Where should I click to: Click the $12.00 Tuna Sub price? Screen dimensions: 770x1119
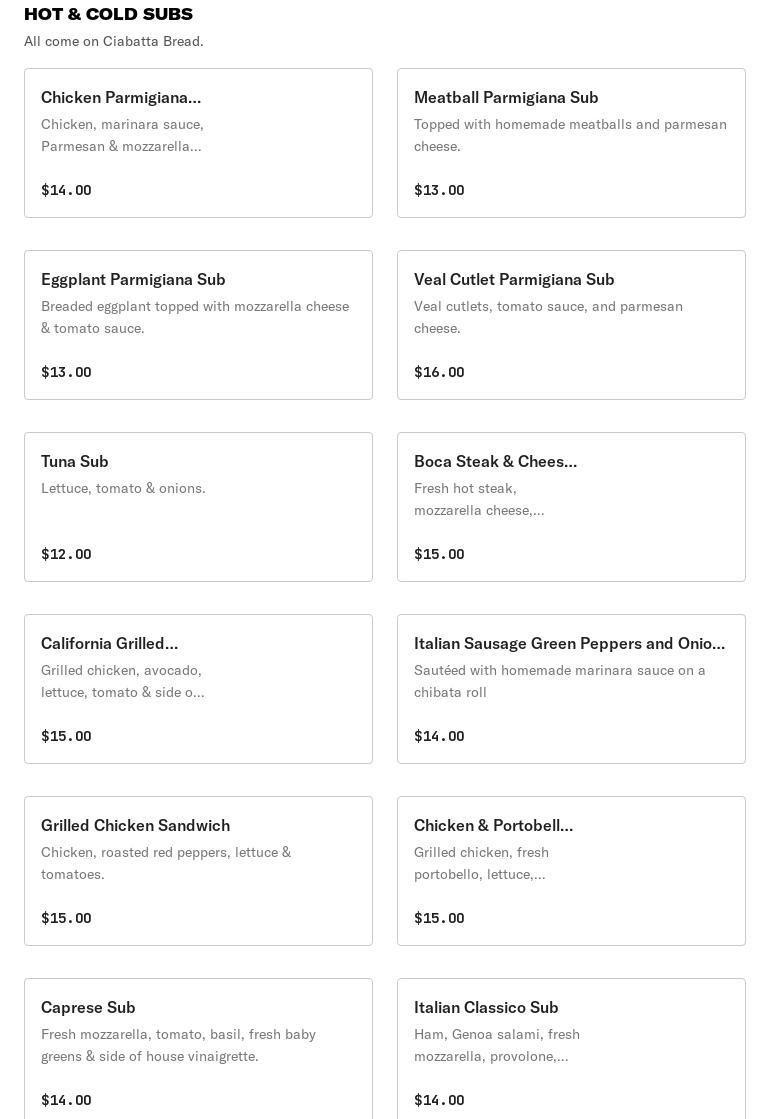pyautogui.click(x=66, y=554)
